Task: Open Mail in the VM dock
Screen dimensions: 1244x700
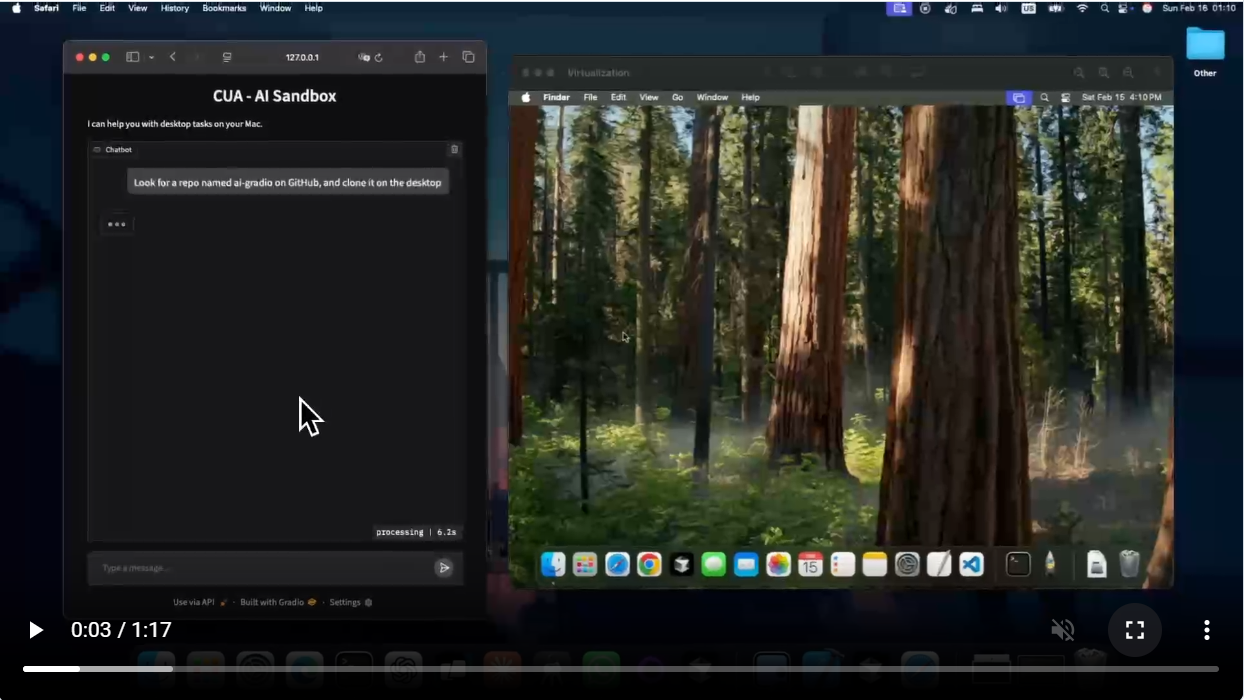Action: pyautogui.click(x=746, y=564)
